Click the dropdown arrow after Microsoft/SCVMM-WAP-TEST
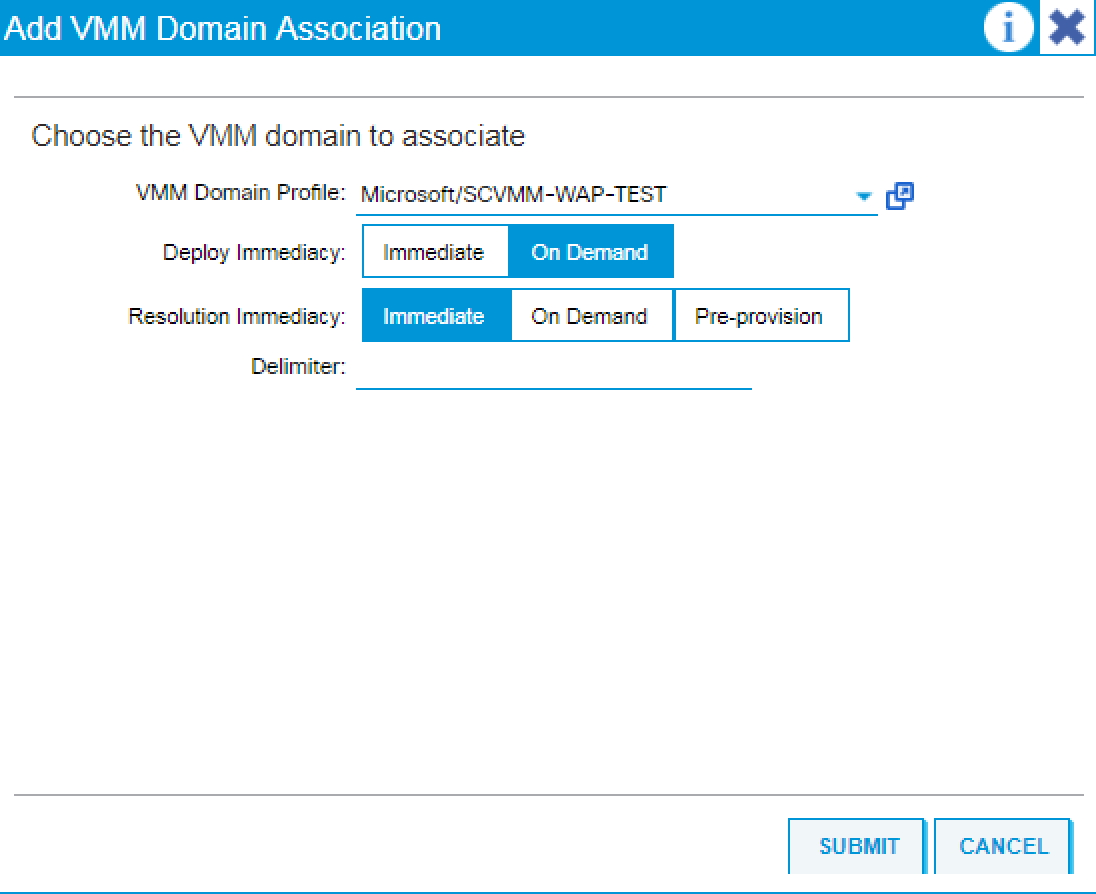 (864, 196)
